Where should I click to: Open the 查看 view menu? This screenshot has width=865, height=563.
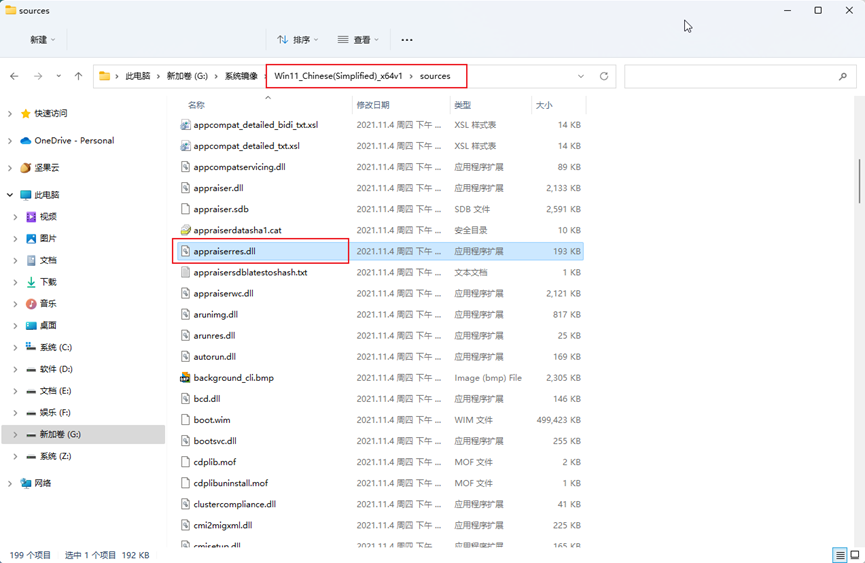tap(359, 40)
